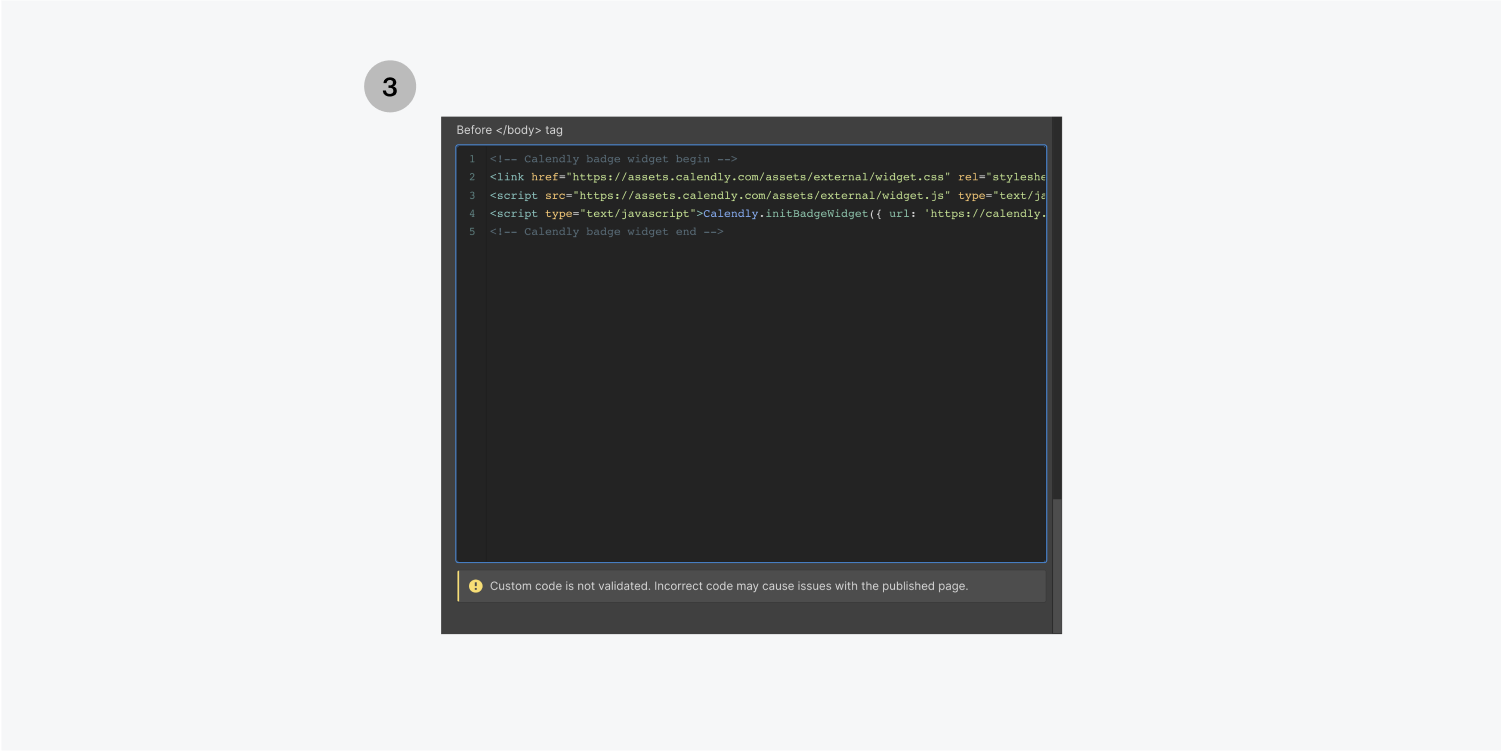The width and height of the screenshot is (1501, 751).
Task: Click inside the custom code editor's empty area
Action: [x=766, y=400]
